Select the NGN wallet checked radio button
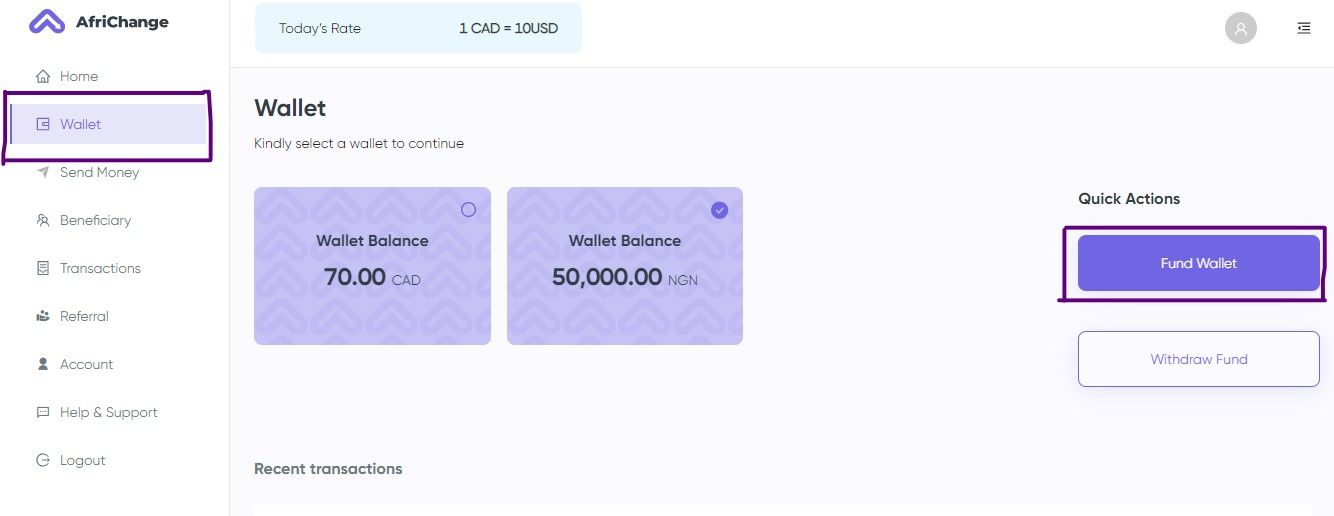The image size is (1334, 516). click(720, 210)
